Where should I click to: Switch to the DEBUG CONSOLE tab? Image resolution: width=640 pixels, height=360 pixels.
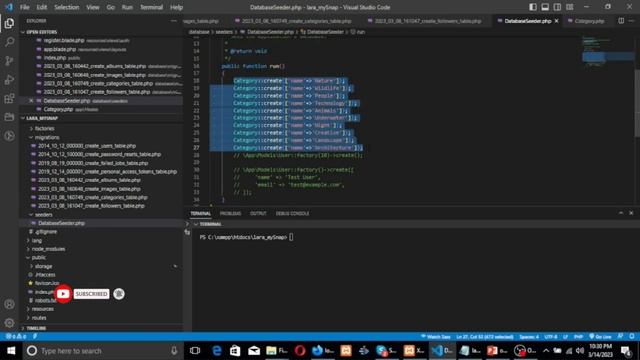pos(292,213)
